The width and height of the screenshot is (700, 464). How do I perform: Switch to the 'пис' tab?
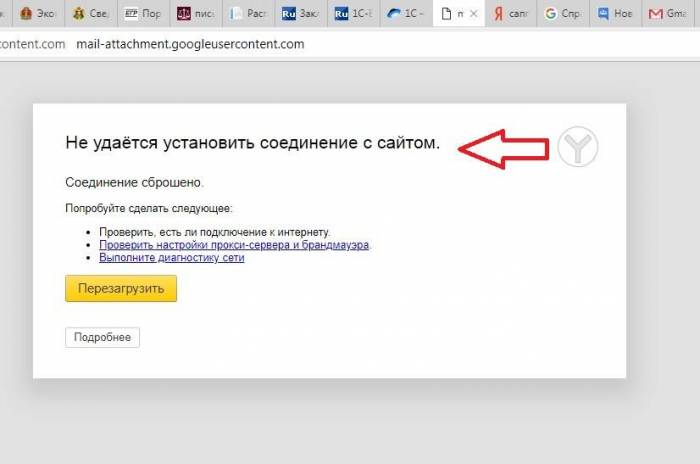click(x=195, y=14)
